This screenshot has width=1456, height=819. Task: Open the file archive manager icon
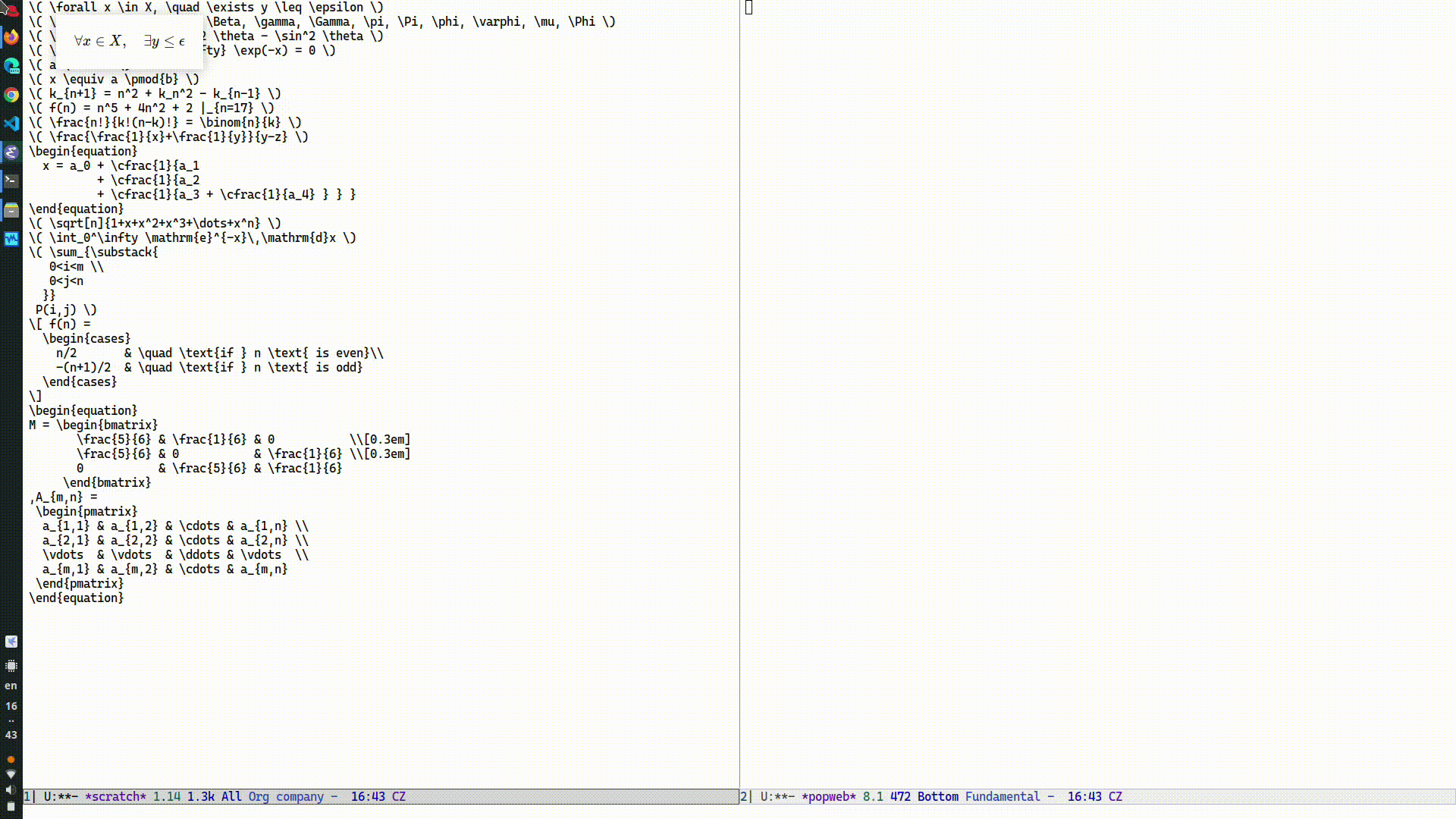tap(11, 210)
